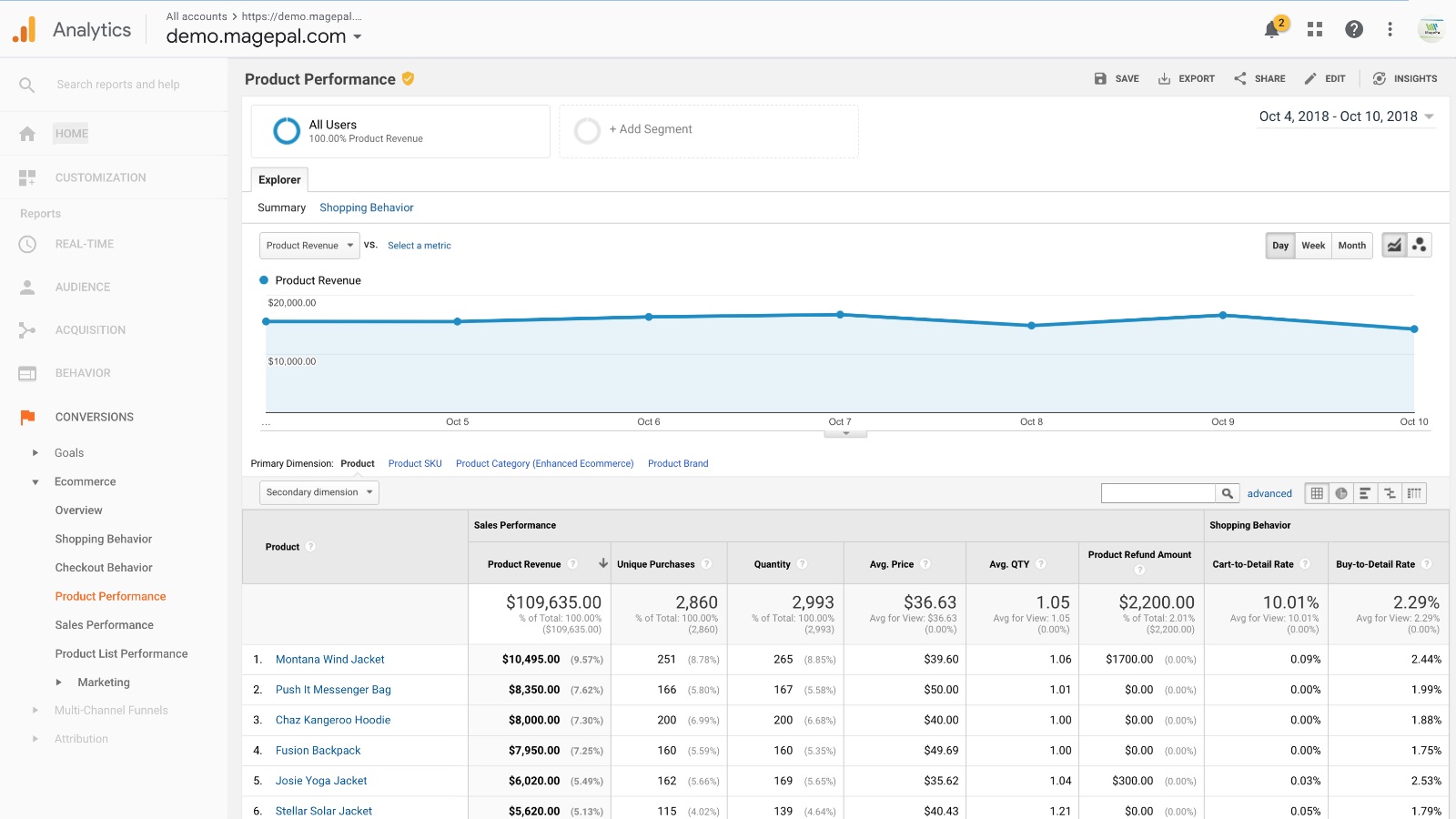Expand the Marketing subsection

[x=59, y=682]
